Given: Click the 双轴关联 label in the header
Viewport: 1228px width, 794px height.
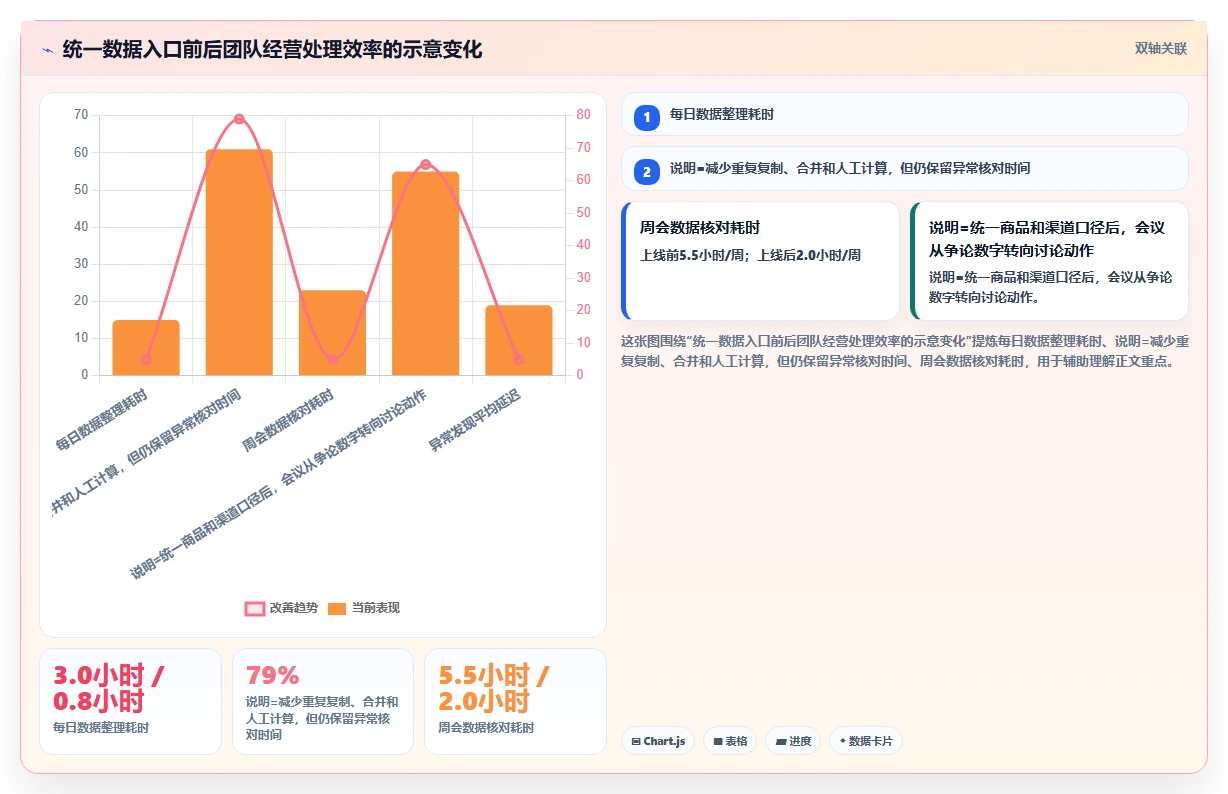Looking at the screenshot, I should (1160, 49).
